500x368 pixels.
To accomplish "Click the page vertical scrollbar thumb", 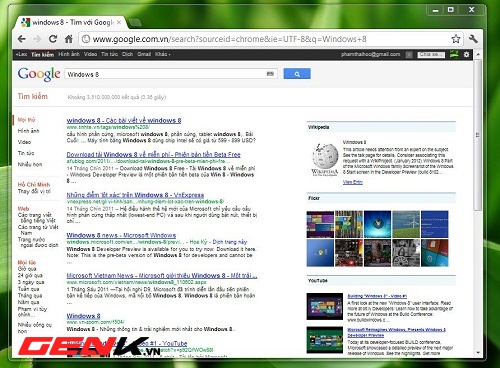I will click(x=477, y=135).
